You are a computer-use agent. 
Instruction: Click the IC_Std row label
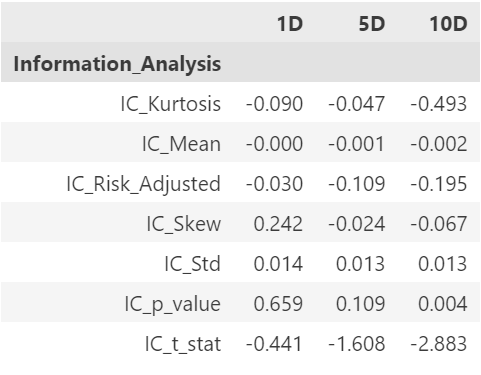tap(192, 264)
